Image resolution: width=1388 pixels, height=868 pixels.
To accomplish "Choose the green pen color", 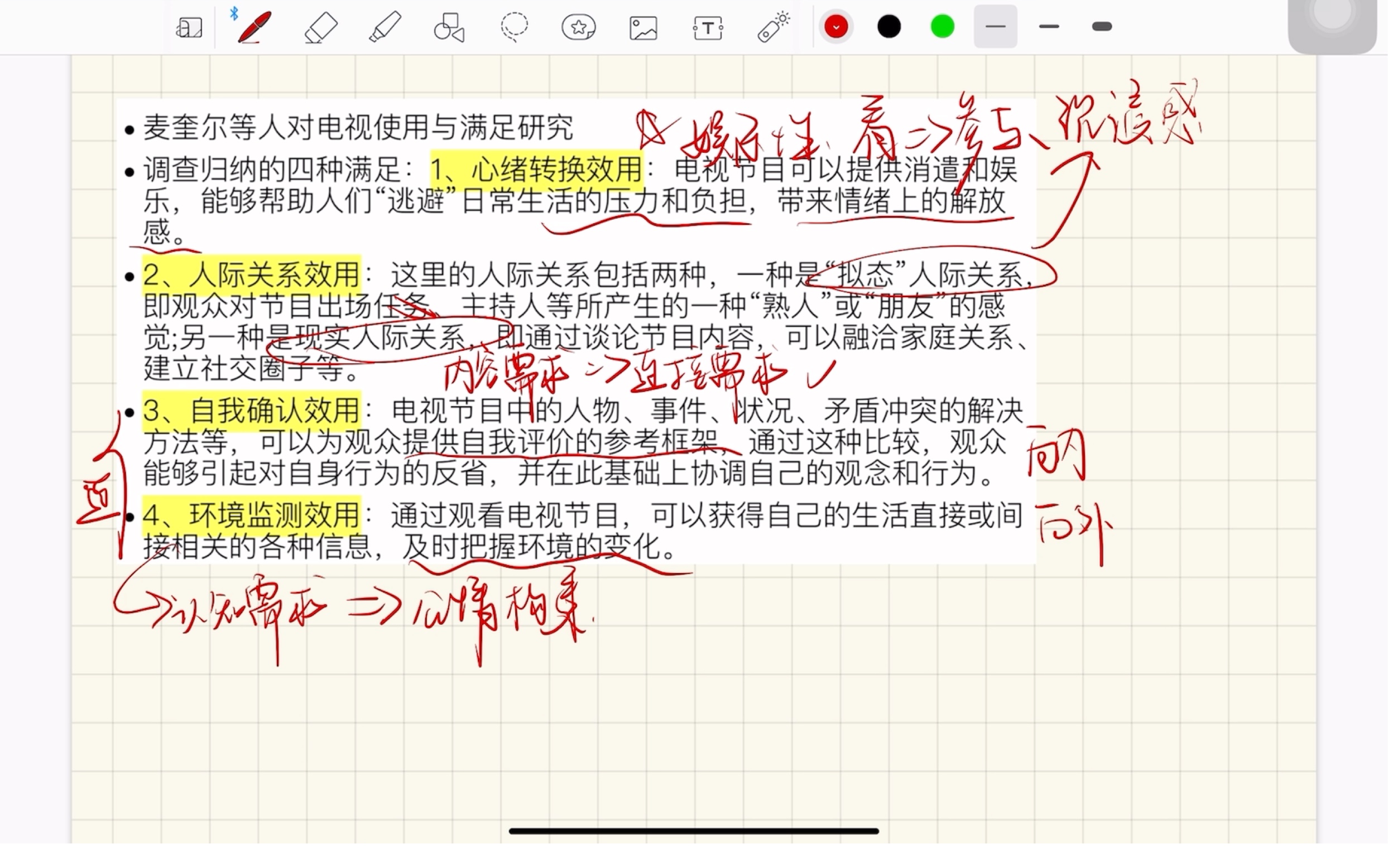I will coord(943,26).
